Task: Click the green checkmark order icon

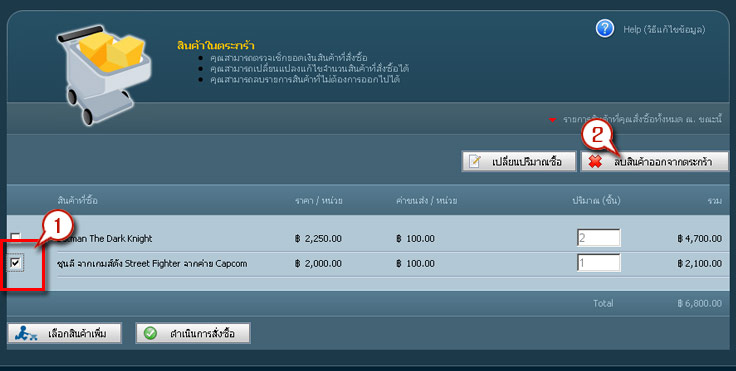Action: tap(150, 333)
